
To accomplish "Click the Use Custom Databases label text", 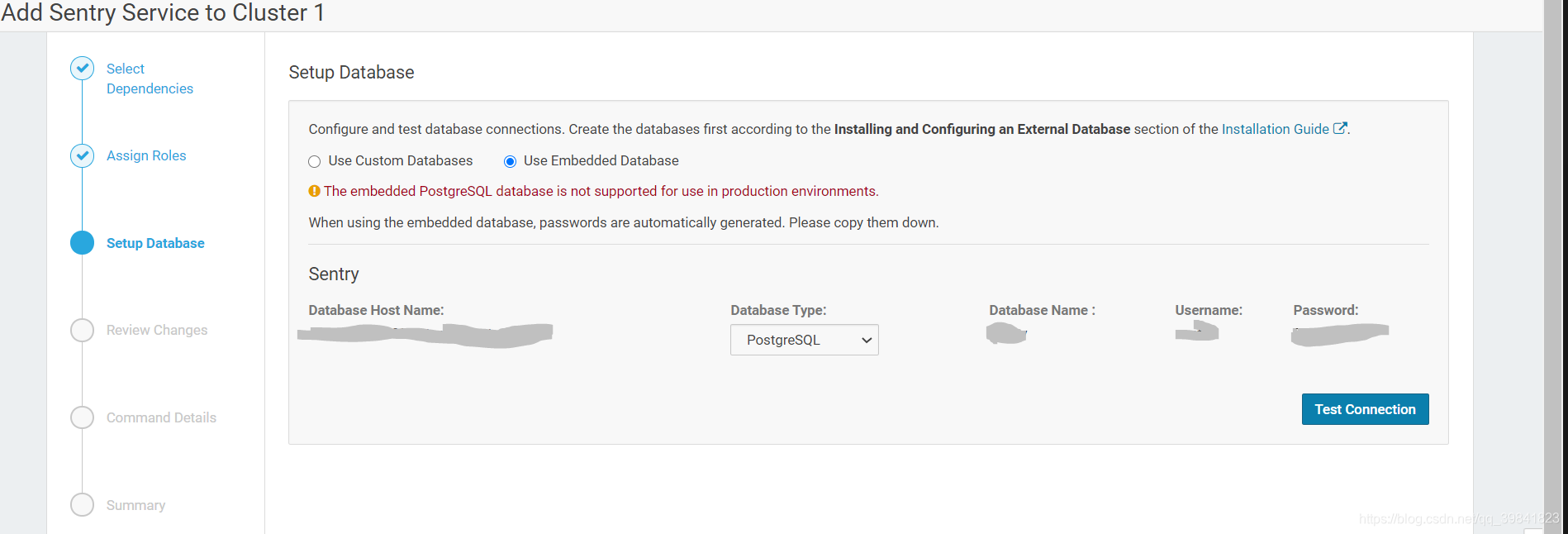I will pos(401,160).
